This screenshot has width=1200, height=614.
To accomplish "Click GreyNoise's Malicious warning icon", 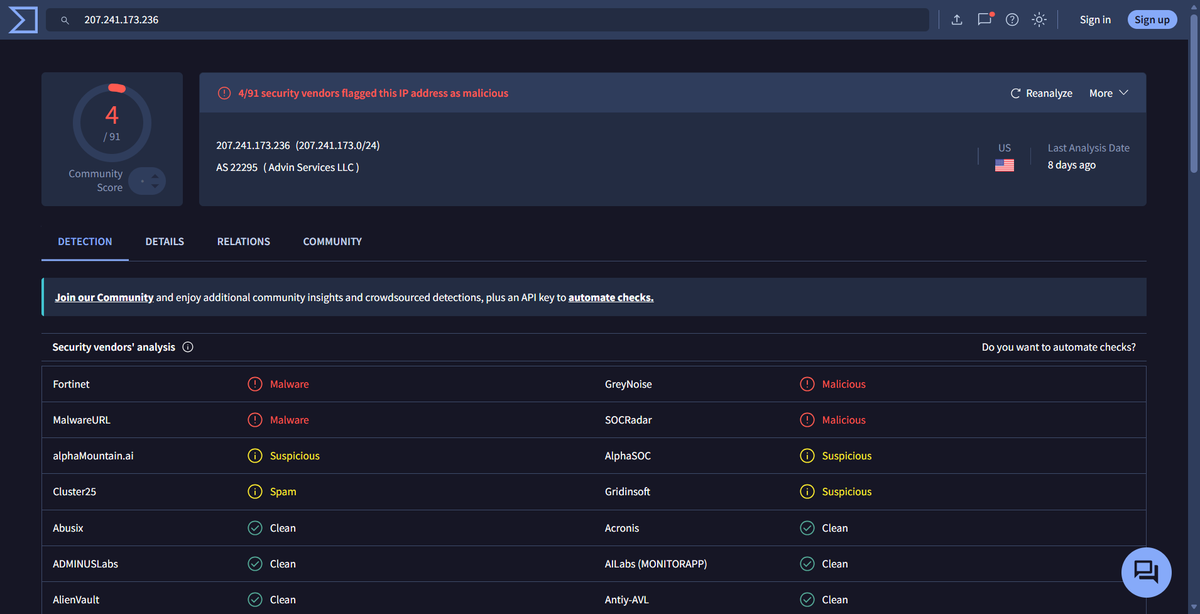I will pos(807,384).
